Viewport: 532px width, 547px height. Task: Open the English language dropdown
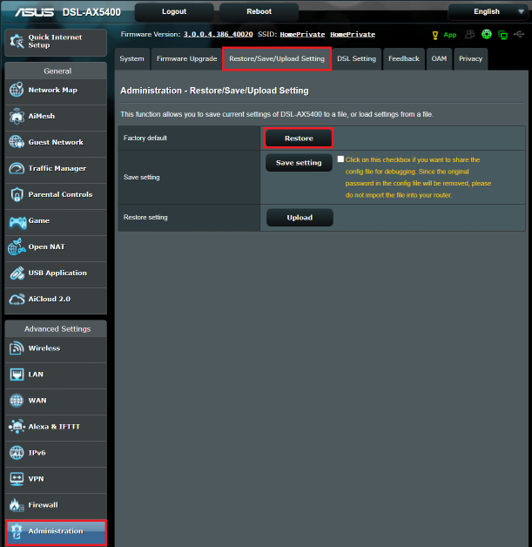pyautogui.click(x=488, y=12)
